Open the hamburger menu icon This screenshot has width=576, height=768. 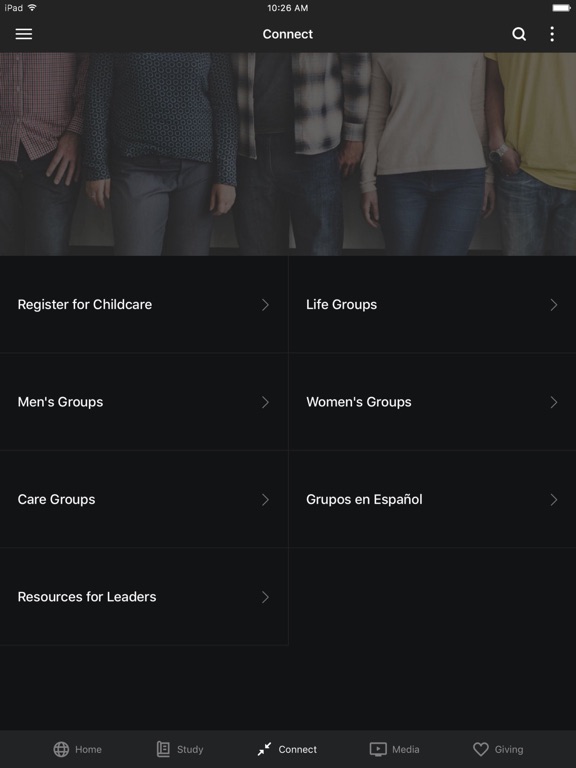coord(24,34)
